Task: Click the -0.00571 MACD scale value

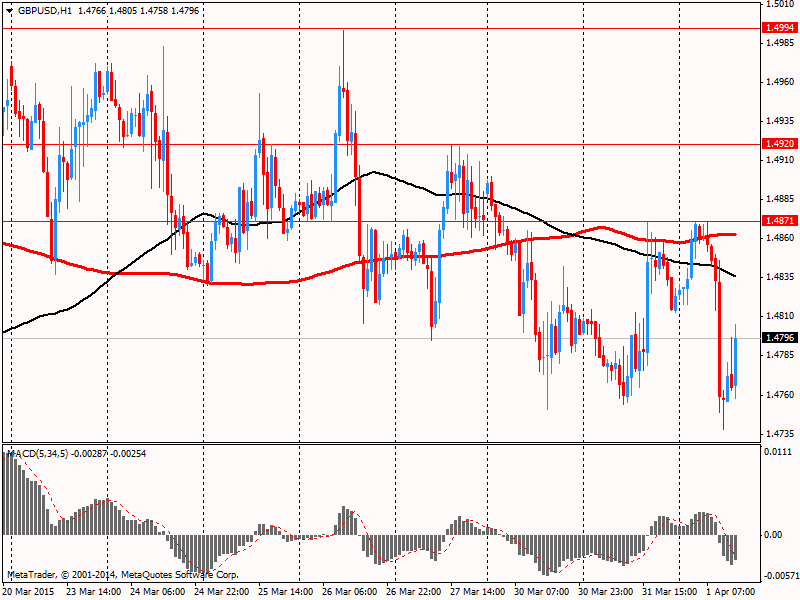Action: click(x=780, y=576)
